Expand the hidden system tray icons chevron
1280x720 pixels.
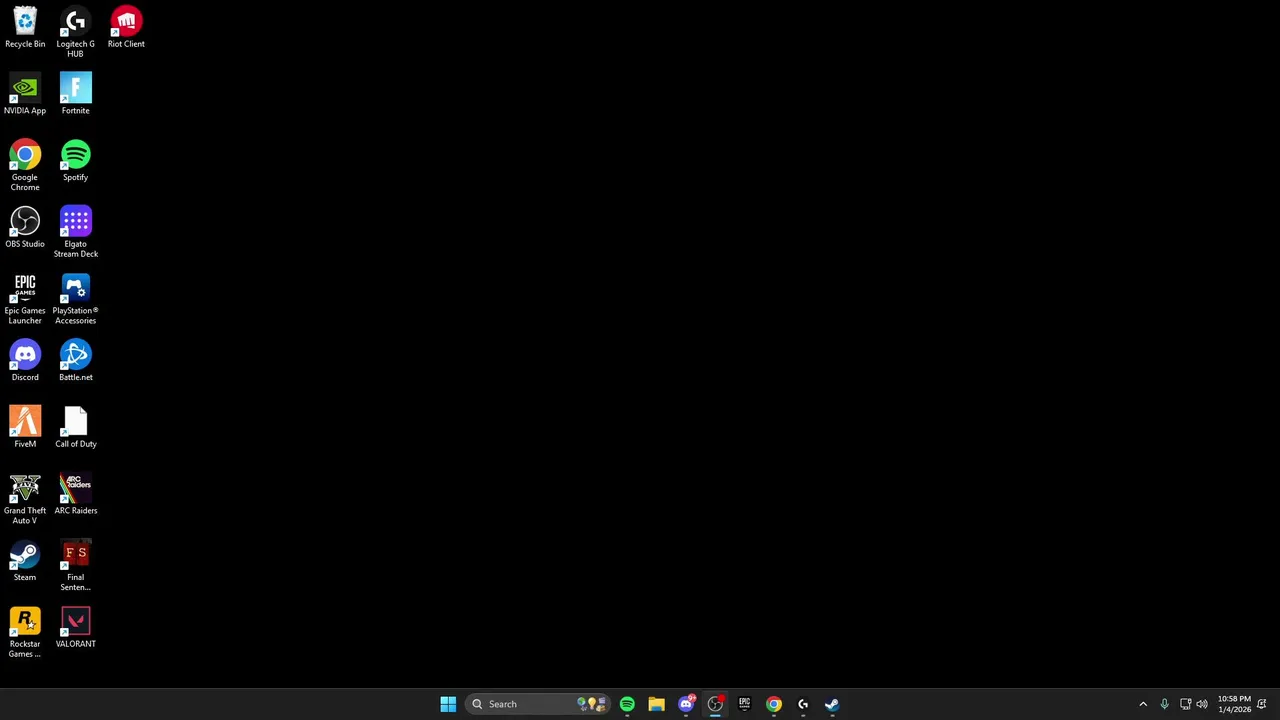coord(1143,704)
